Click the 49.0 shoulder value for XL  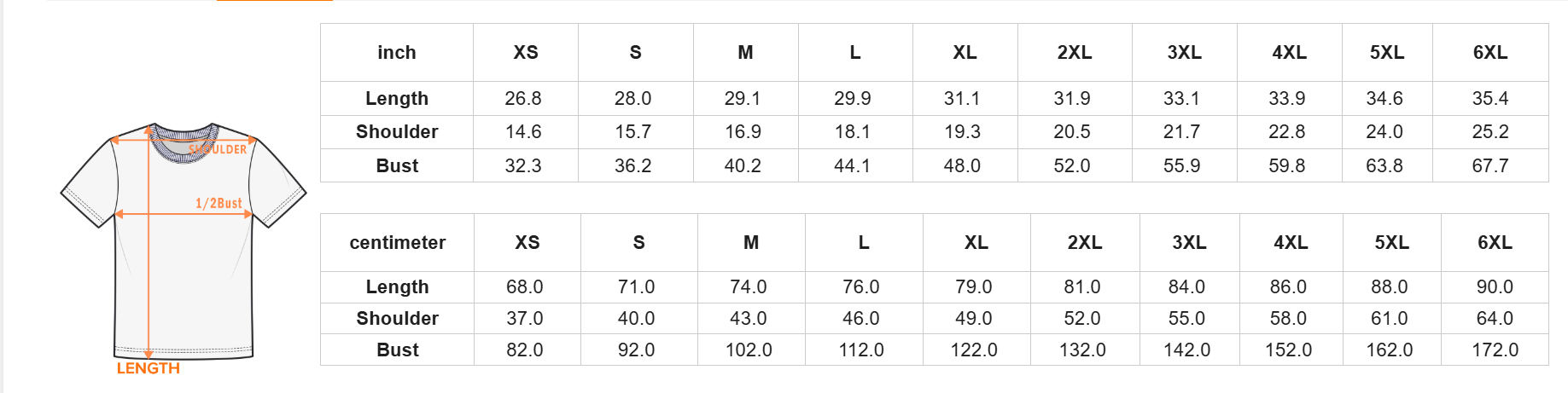tap(974, 319)
